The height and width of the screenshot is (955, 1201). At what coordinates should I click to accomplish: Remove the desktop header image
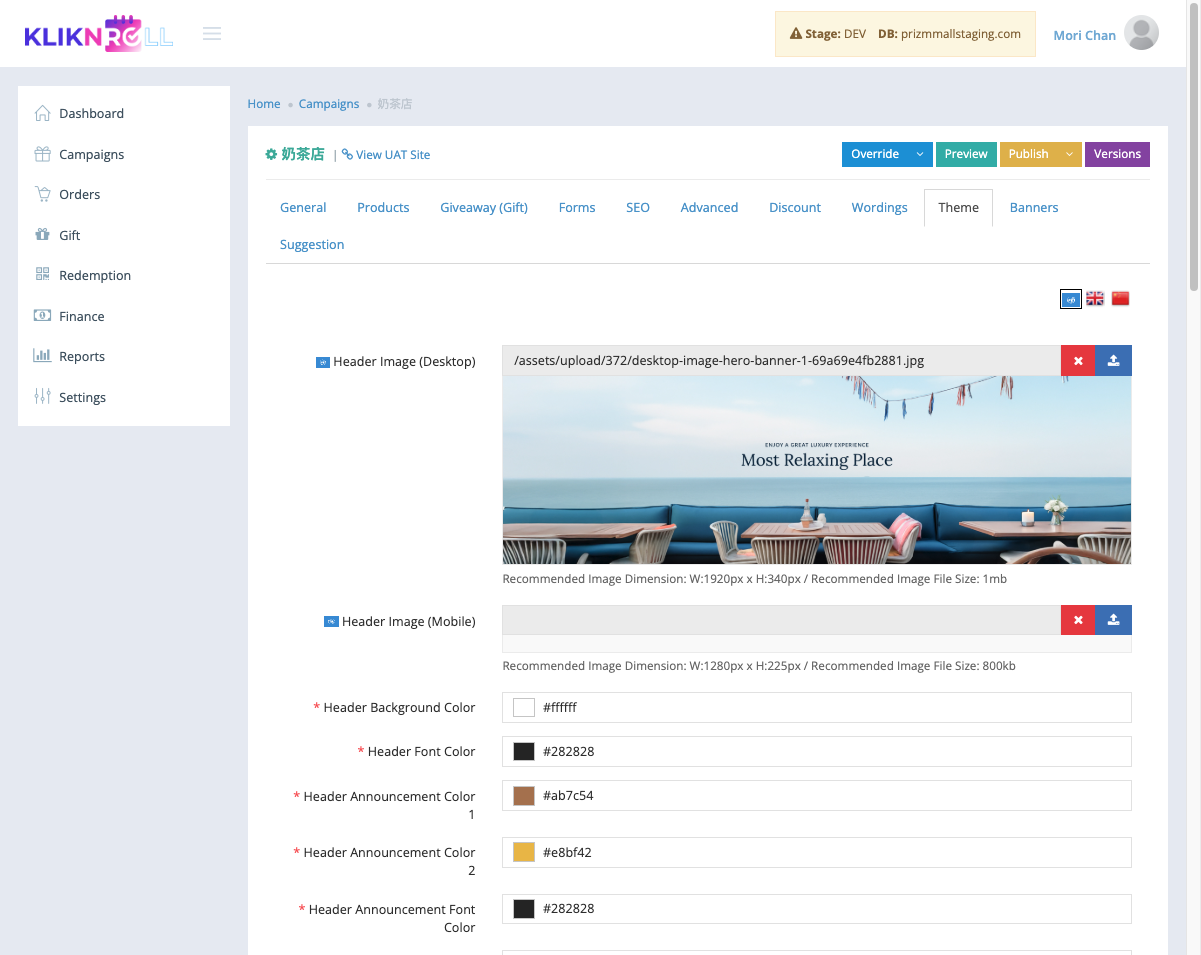tap(1078, 361)
